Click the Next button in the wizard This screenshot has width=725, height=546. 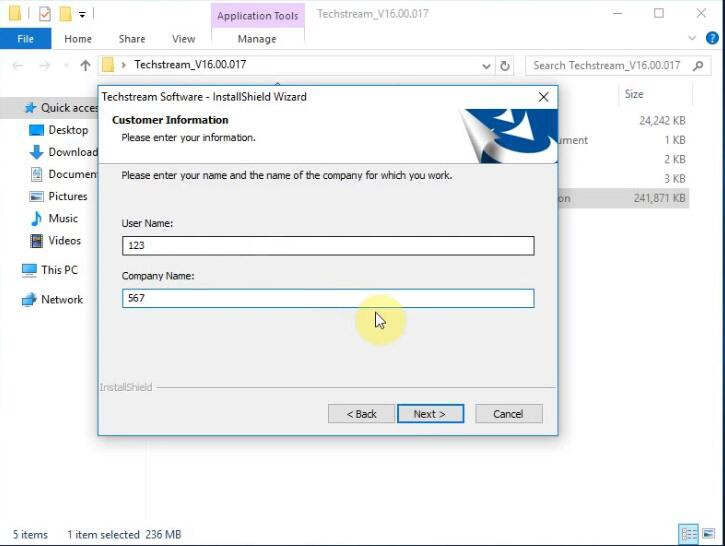[x=430, y=414]
